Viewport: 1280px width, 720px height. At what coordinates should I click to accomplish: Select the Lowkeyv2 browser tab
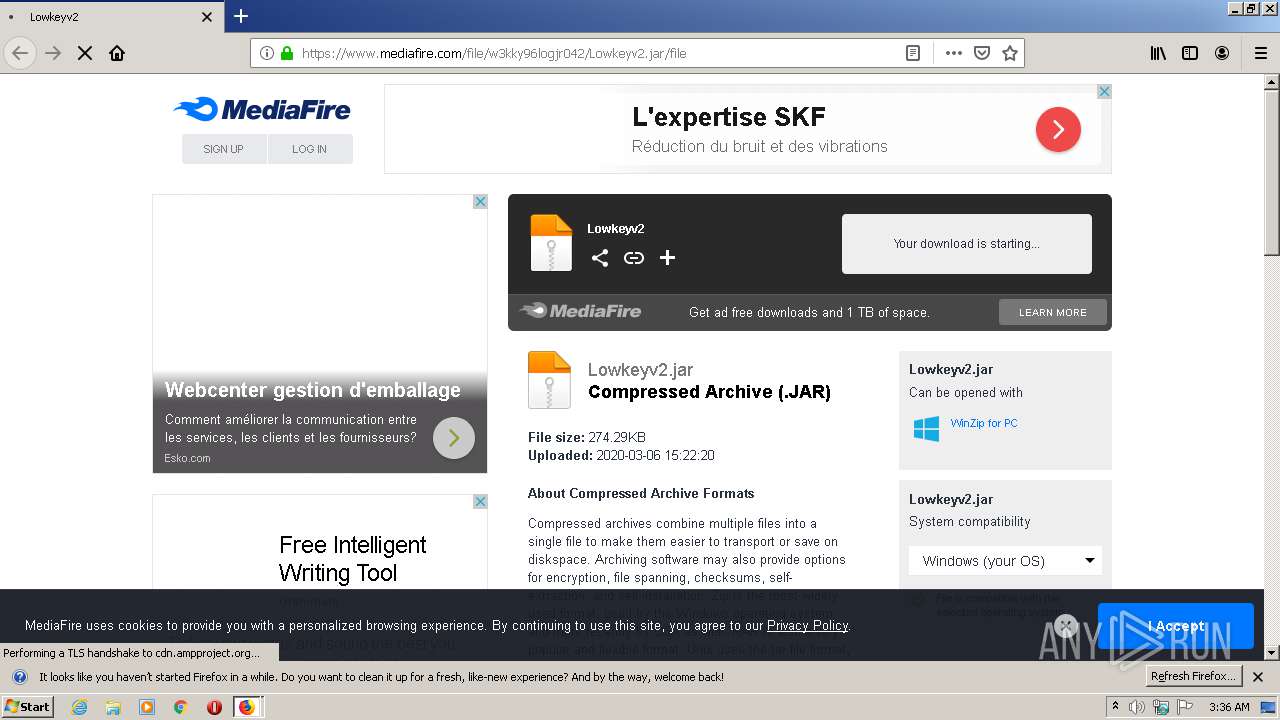[x=112, y=17]
